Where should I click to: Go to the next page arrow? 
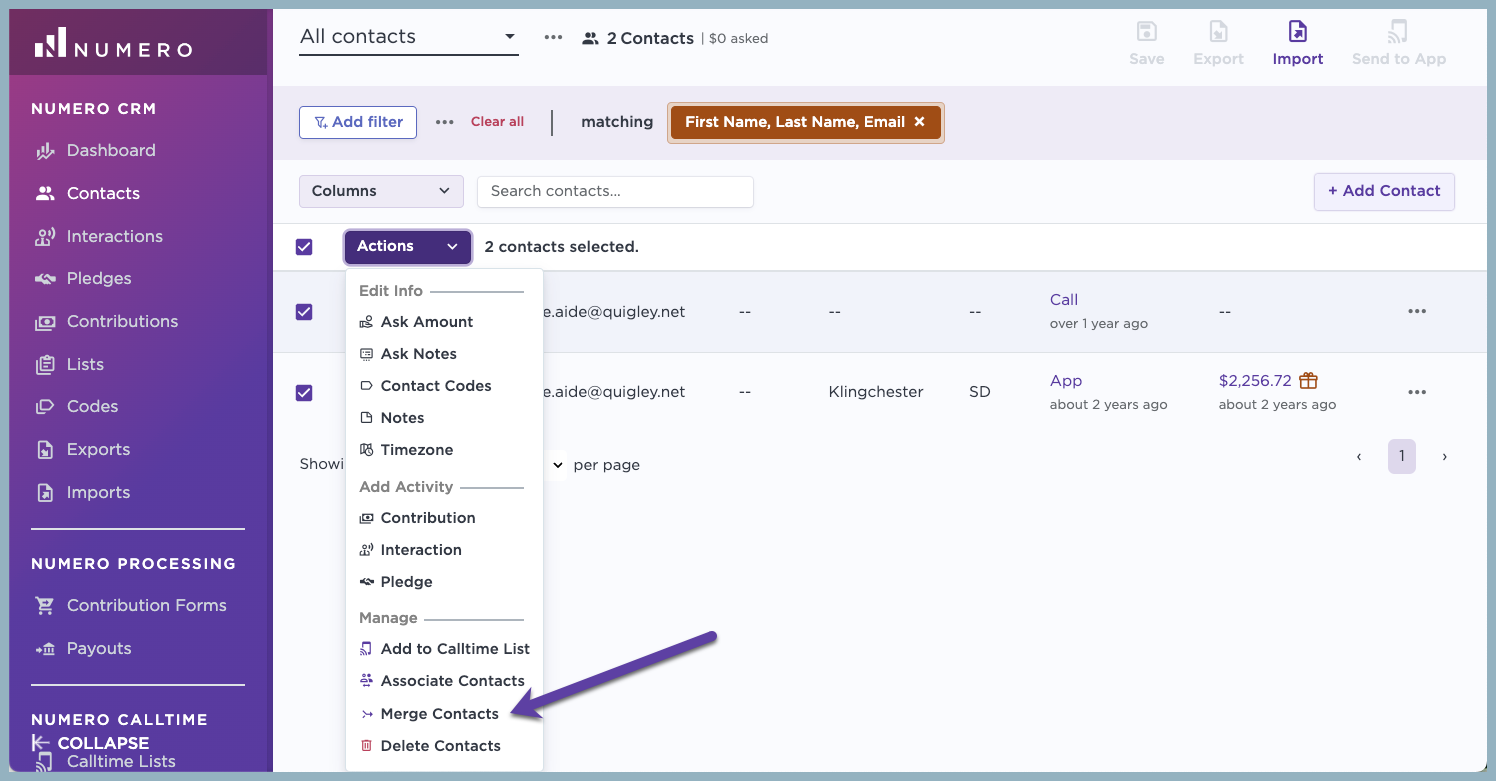coord(1445,457)
